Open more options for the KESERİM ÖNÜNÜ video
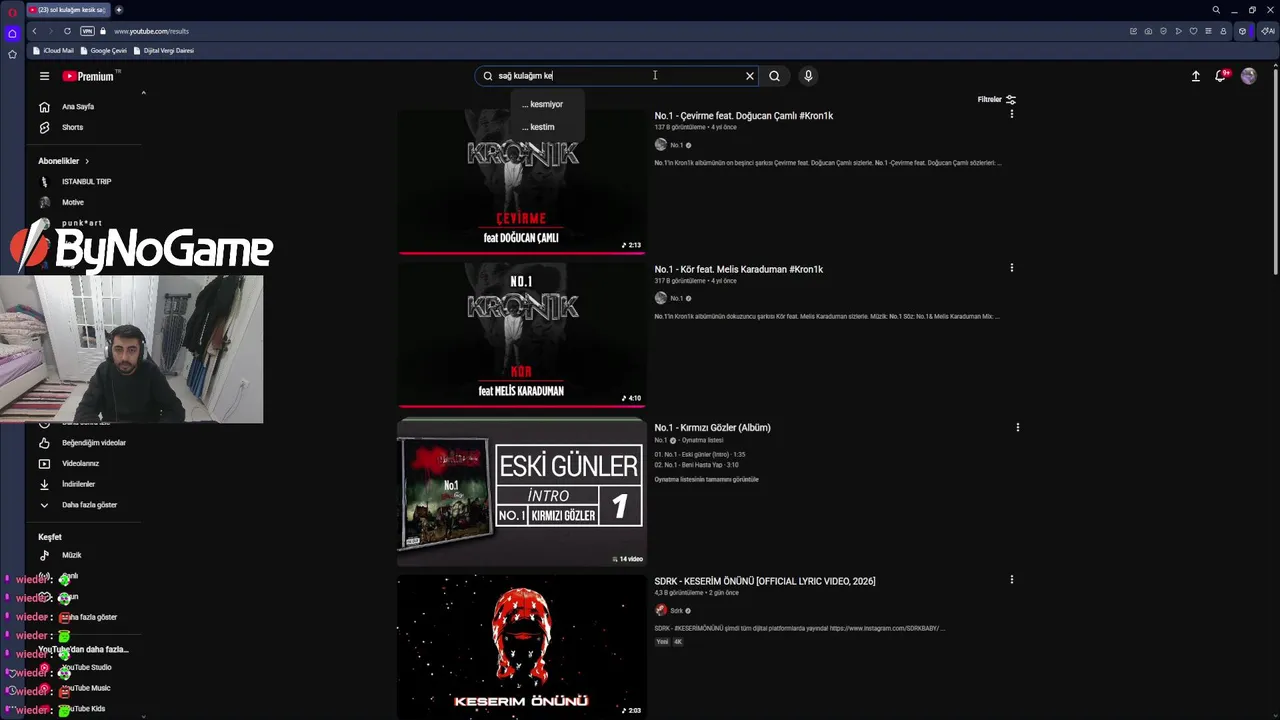The height and width of the screenshot is (720, 1280). [1011, 580]
